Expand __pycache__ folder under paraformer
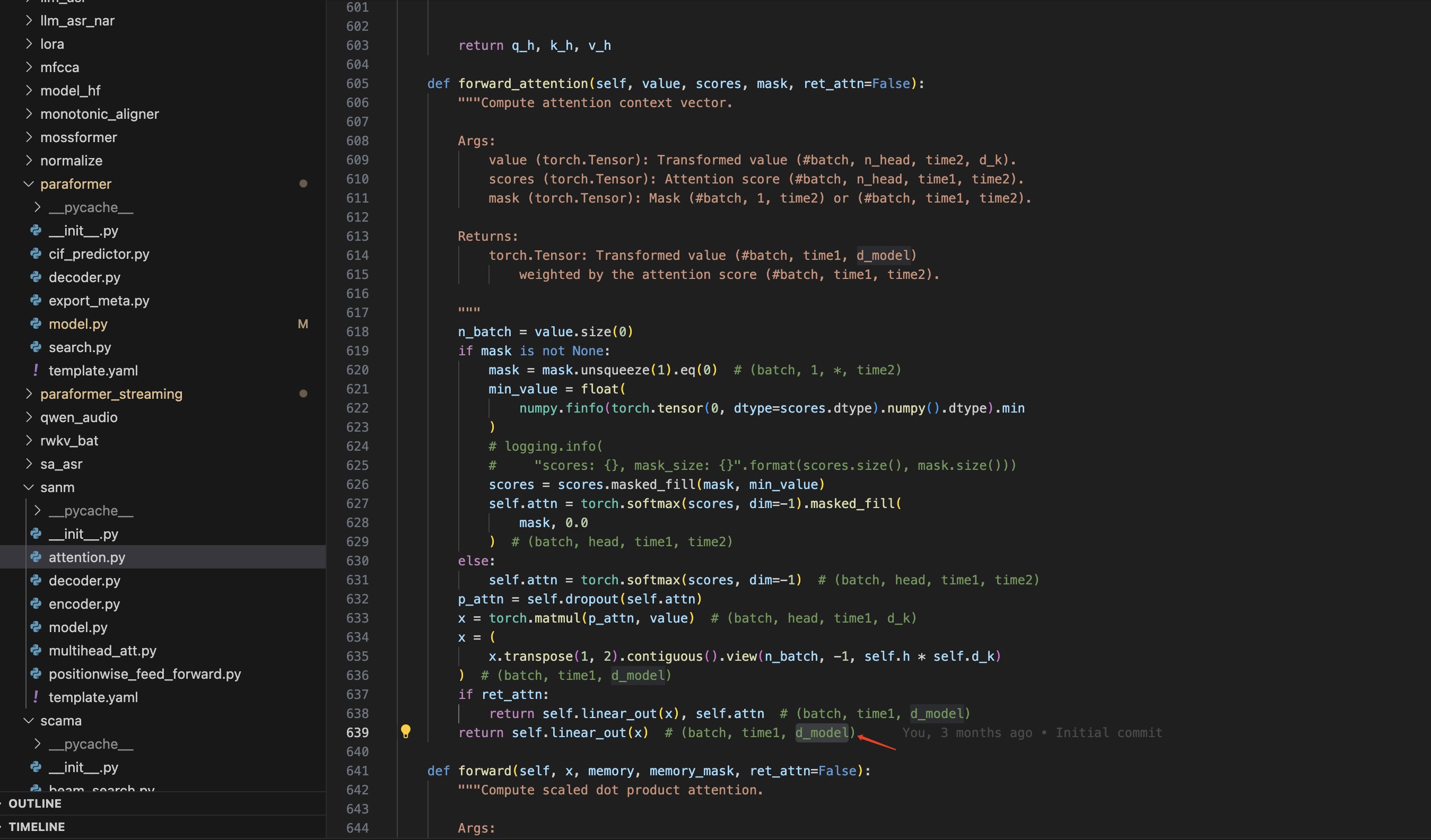The width and height of the screenshot is (1431, 840). click(x=38, y=207)
